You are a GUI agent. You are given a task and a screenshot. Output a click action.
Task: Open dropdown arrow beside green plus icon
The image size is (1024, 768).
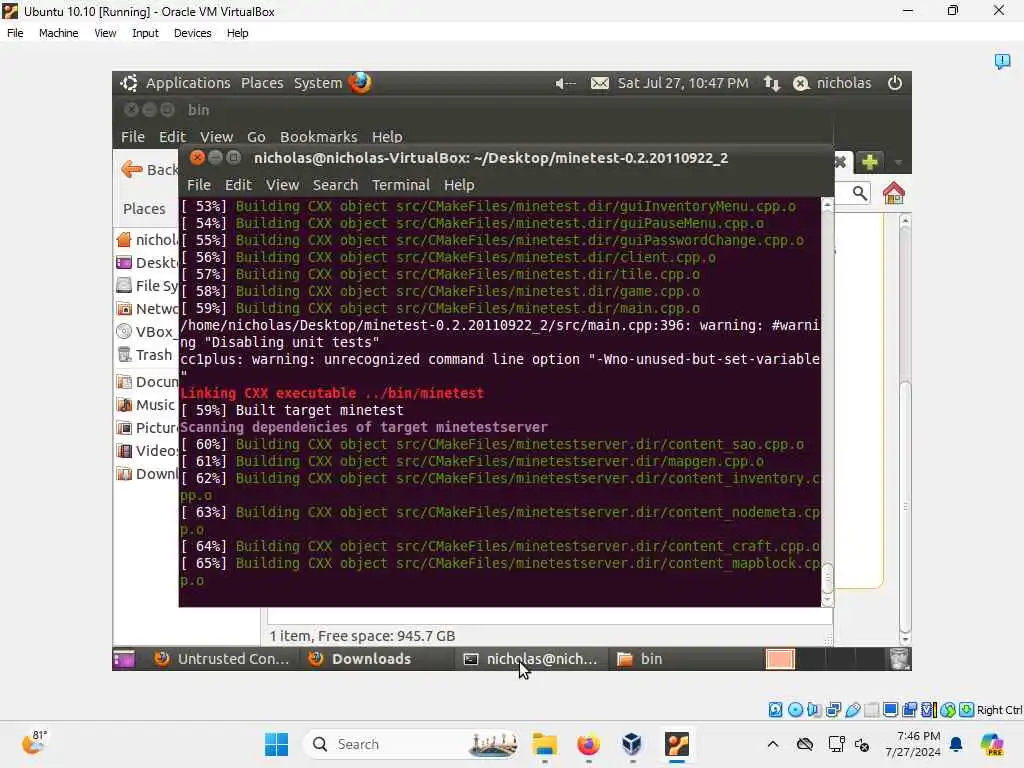898,161
